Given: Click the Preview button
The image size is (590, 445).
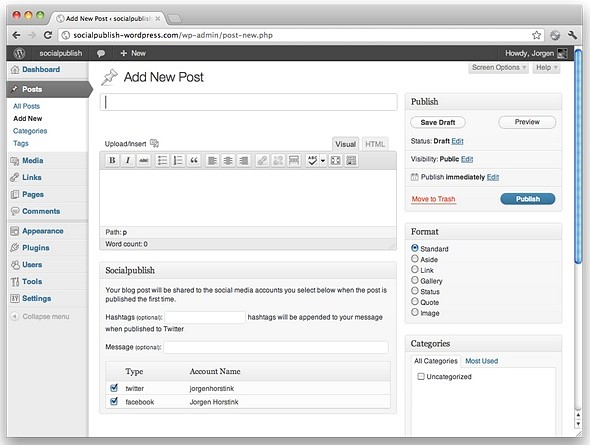Looking at the screenshot, I should 527,122.
